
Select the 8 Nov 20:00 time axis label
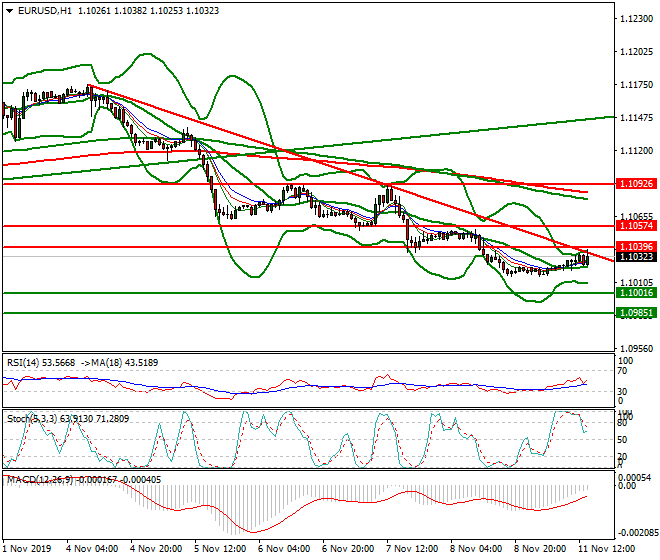[540, 549]
